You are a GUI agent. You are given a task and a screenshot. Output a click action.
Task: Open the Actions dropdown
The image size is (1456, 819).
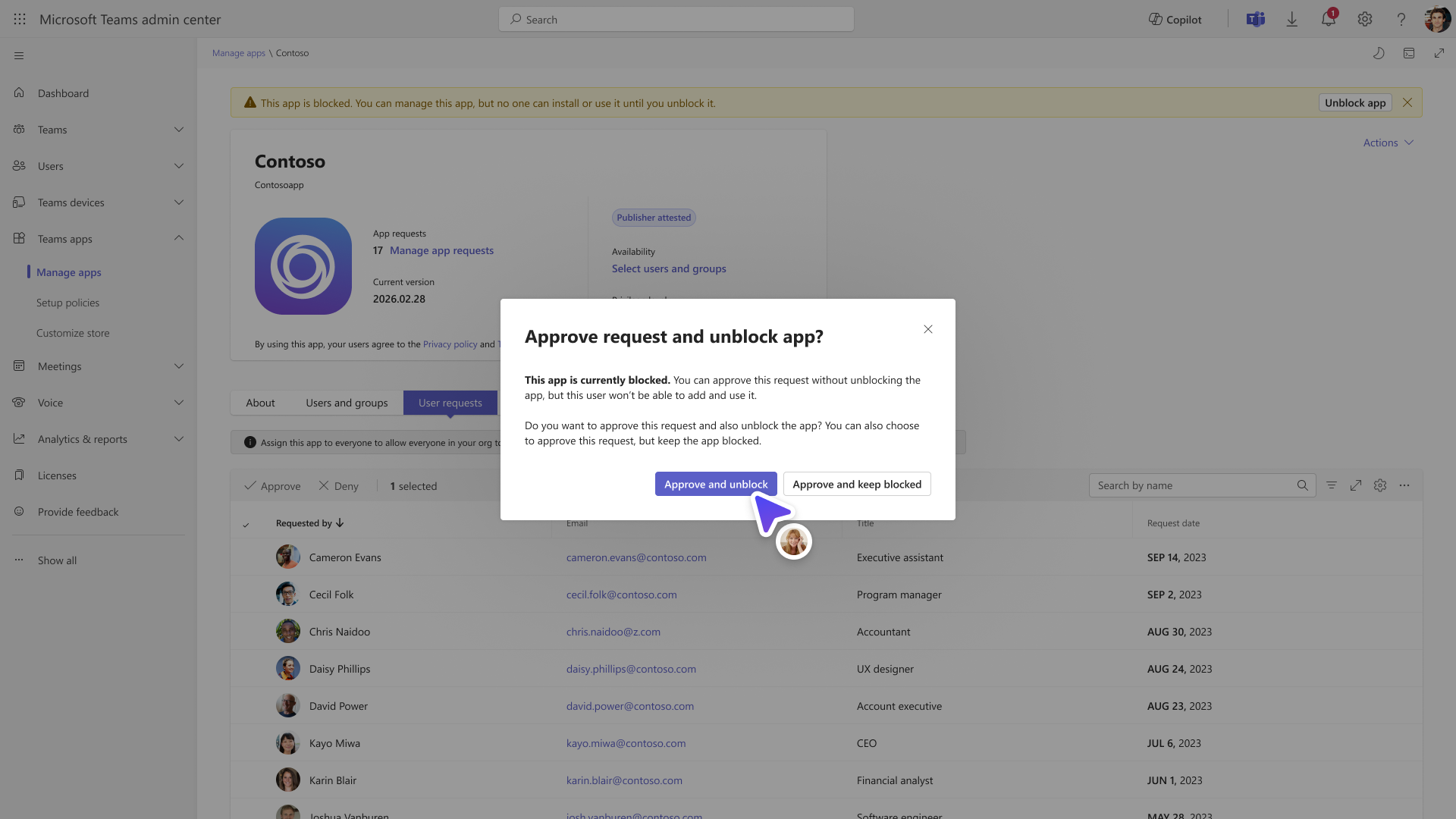point(1389,143)
